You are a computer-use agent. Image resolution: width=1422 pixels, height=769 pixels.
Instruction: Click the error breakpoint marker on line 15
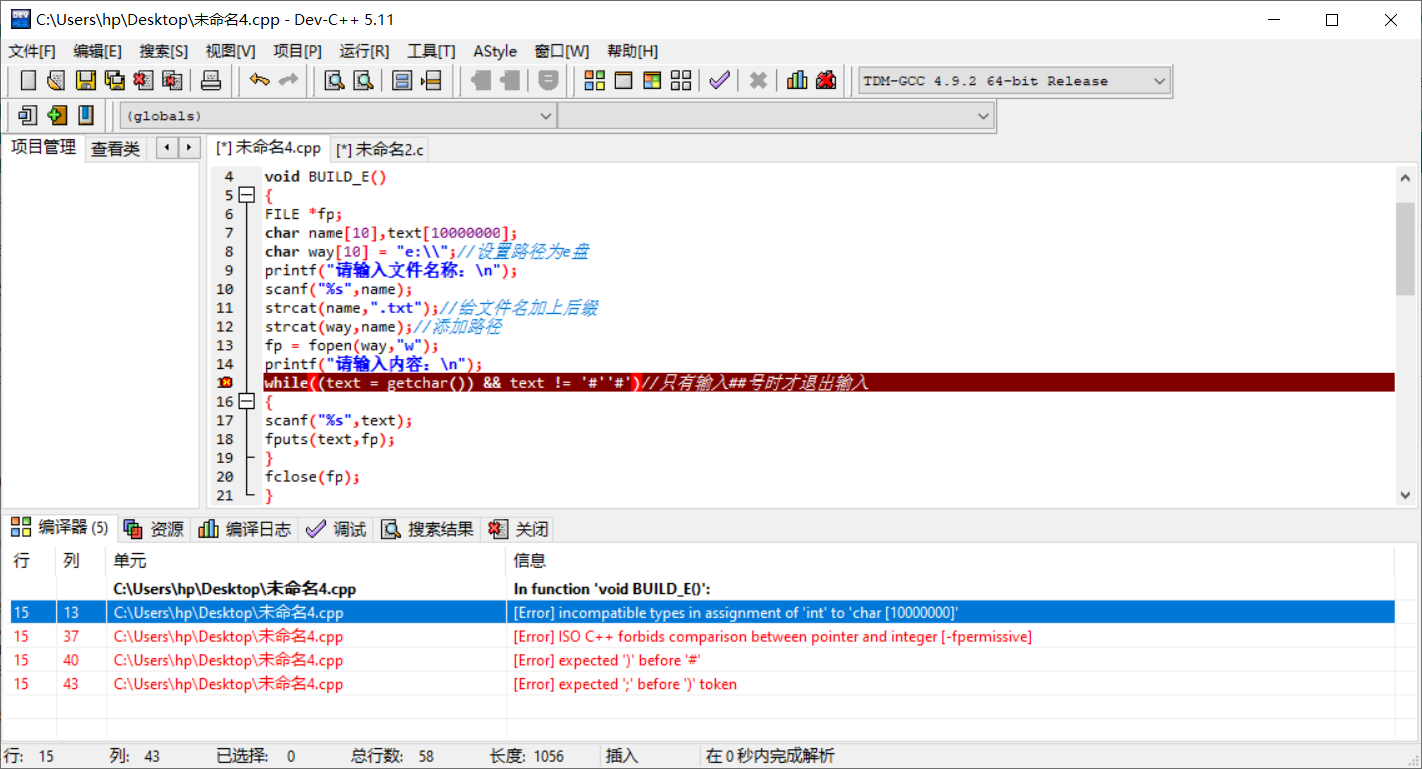point(225,383)
